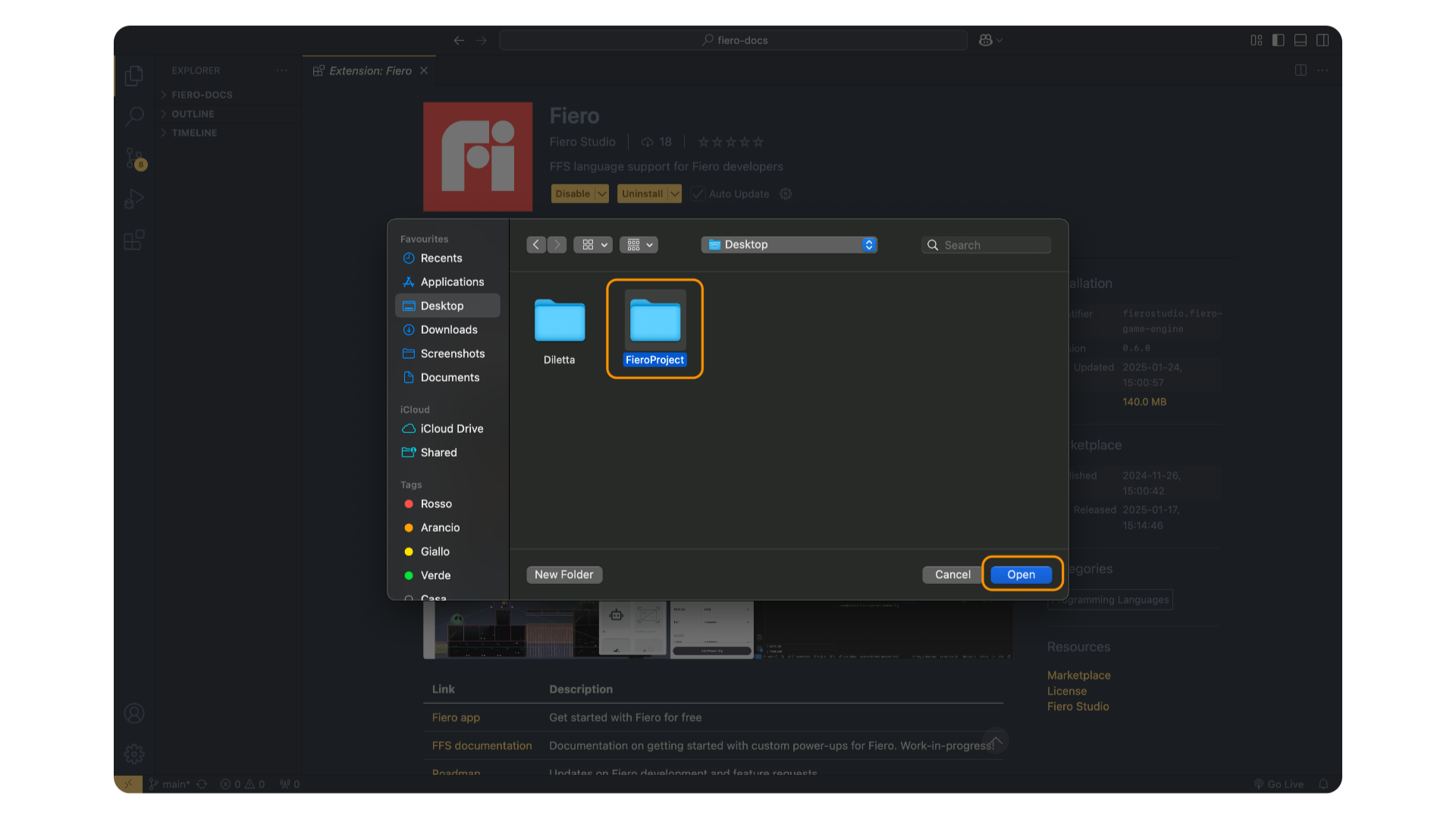Select Applications in dialog sidebar
The image size is (1456, 819).
point(447,282)
